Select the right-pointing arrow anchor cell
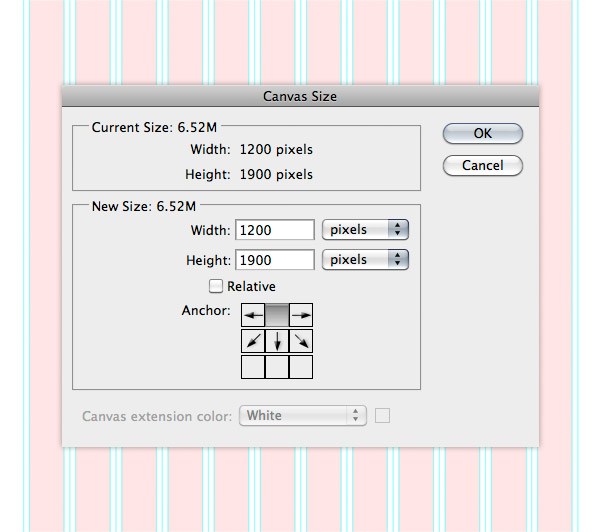The height and width of the screenshot is (532, 600). tap(301, 315)
